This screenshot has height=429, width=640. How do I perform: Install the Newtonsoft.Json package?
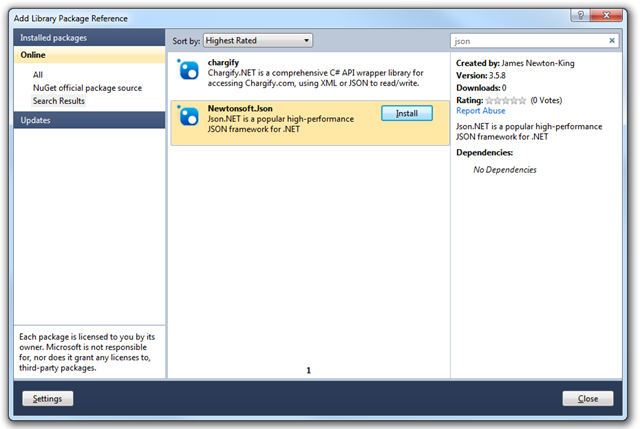pos(407,113)
